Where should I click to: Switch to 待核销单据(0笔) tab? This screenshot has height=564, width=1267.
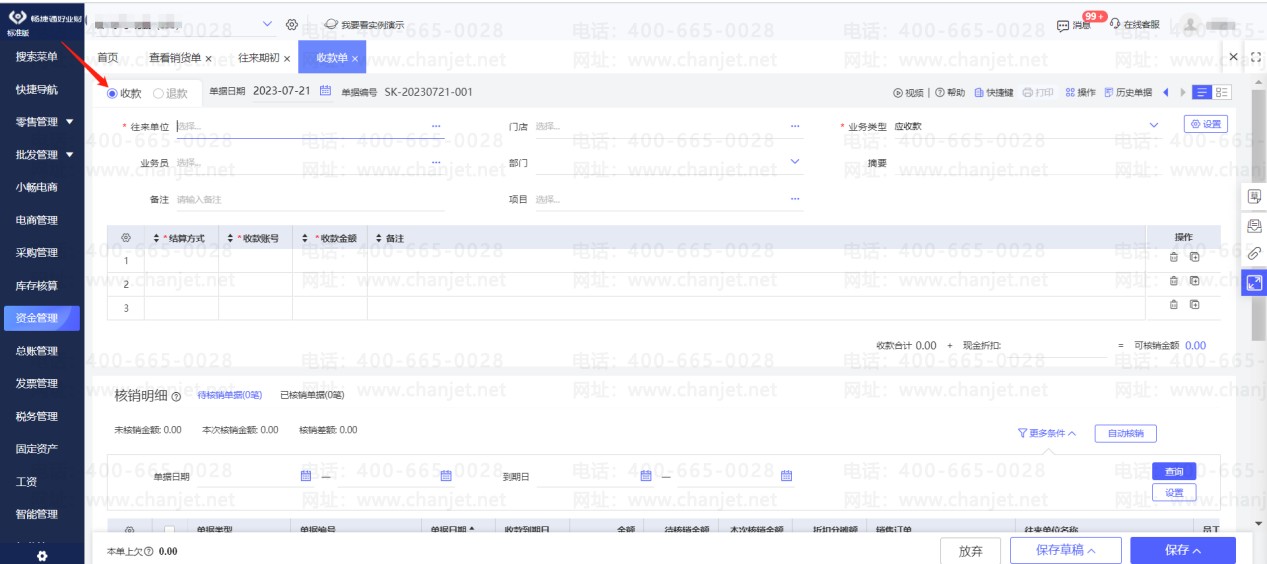click(229, 396)
